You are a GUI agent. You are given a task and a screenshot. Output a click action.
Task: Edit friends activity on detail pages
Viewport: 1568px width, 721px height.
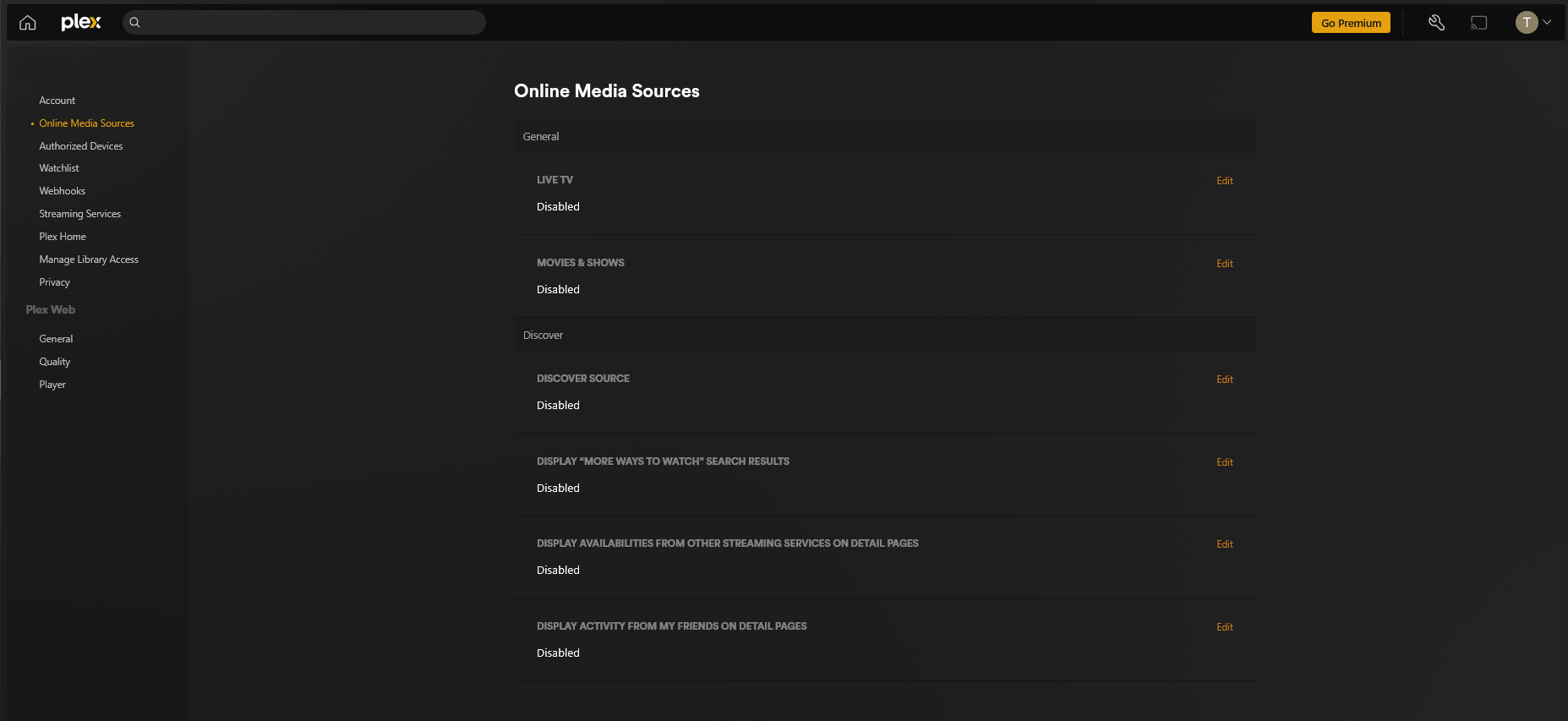[x=1224, y=627]
